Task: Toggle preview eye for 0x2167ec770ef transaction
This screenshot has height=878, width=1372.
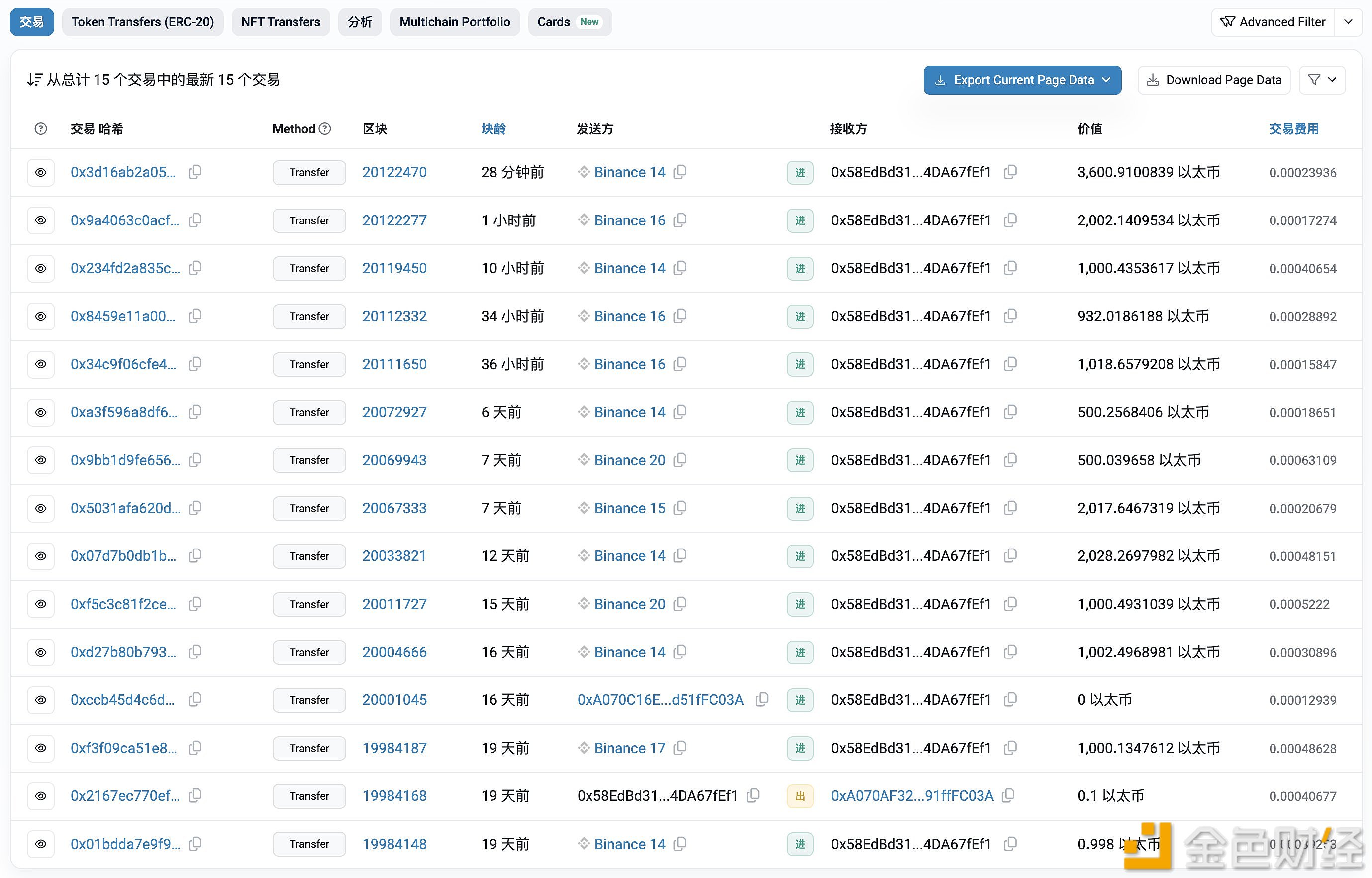Action: click(40, 796)
